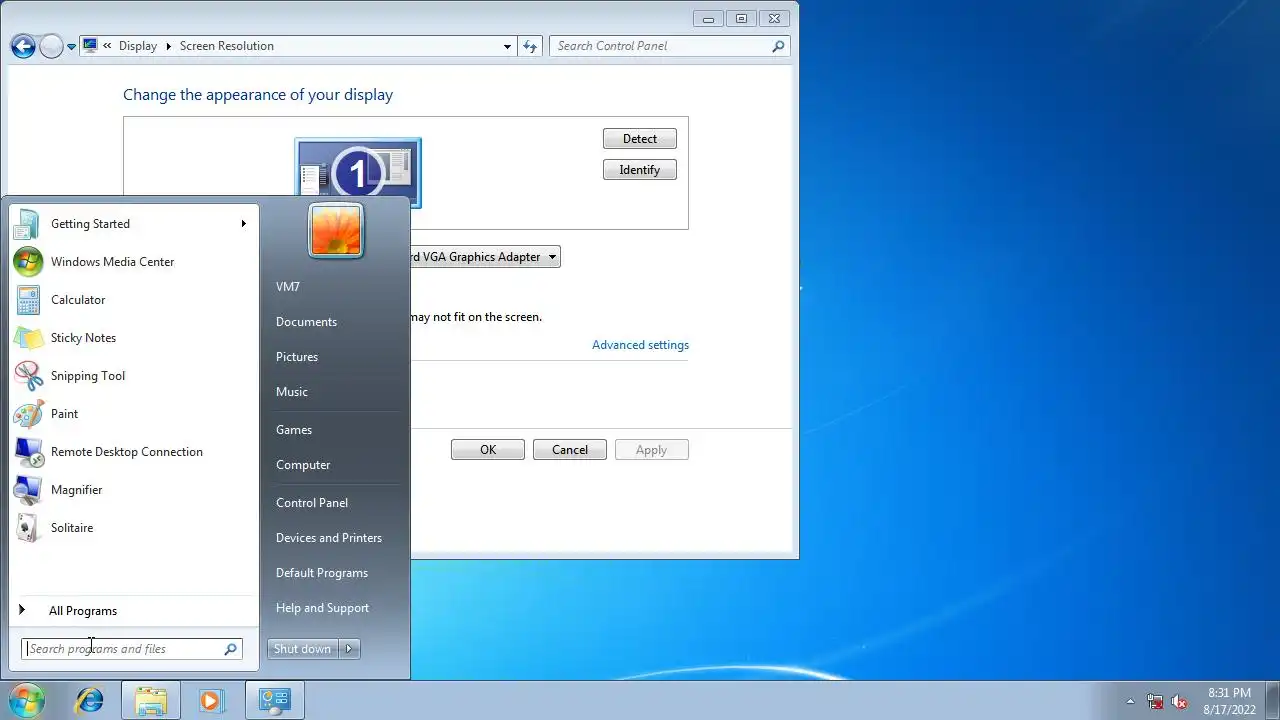Open the Calculator program icon
Viewport: 1280px width, 720px height.
[x=28, y=300]
